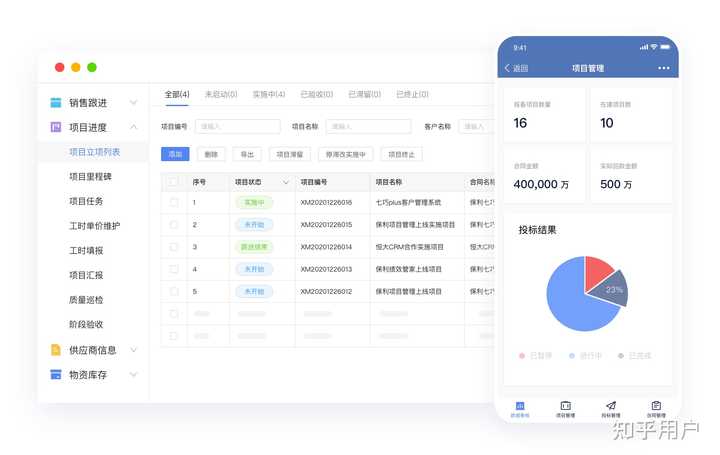Focus the 项目名称 search input
The height and width of the screenshot is (455, 720).
(368, 126)
